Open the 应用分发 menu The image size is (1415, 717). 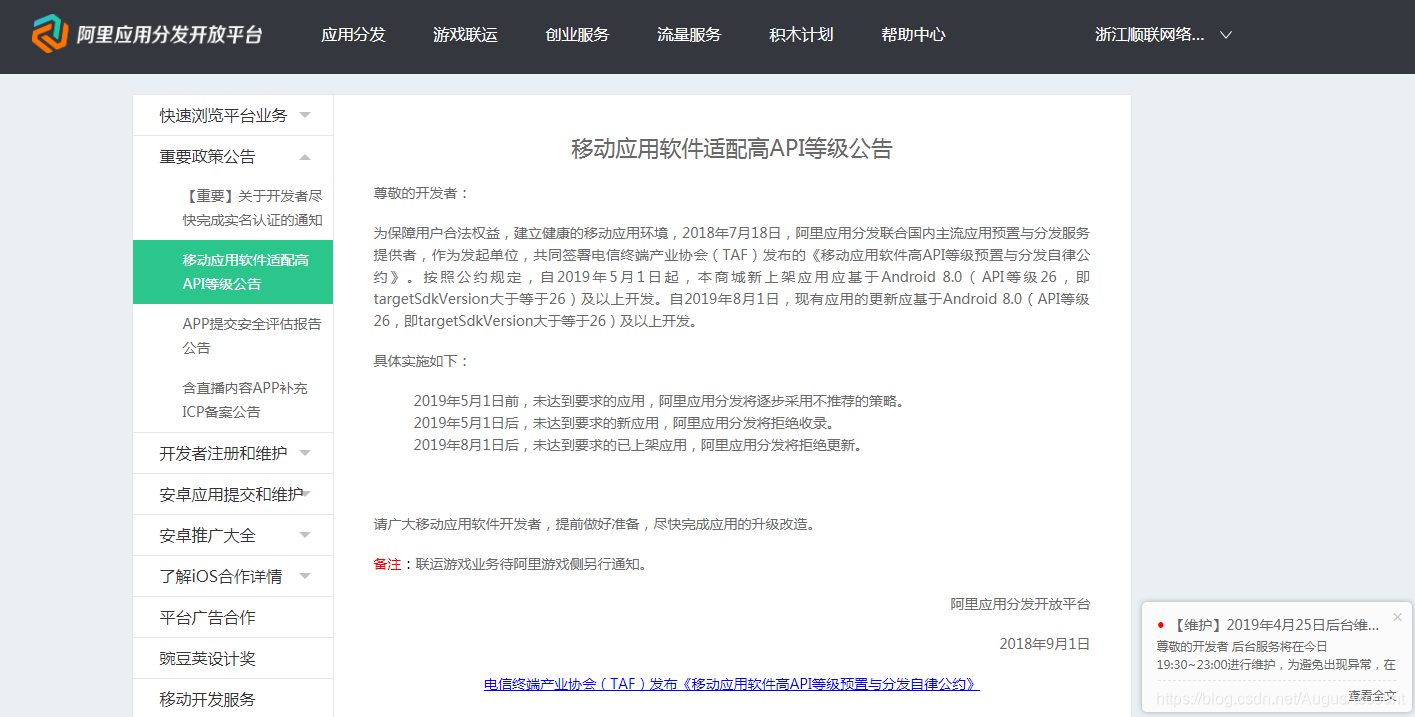point(353,34)
